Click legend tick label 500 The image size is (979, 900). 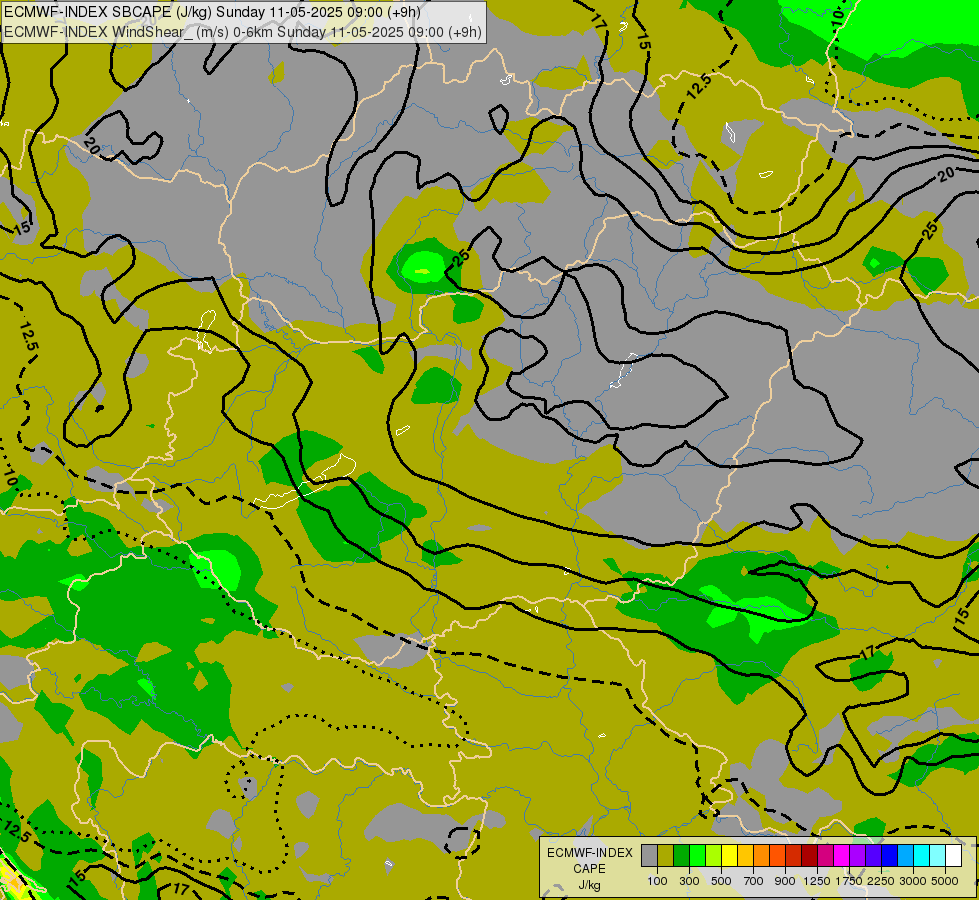(721, 881)
